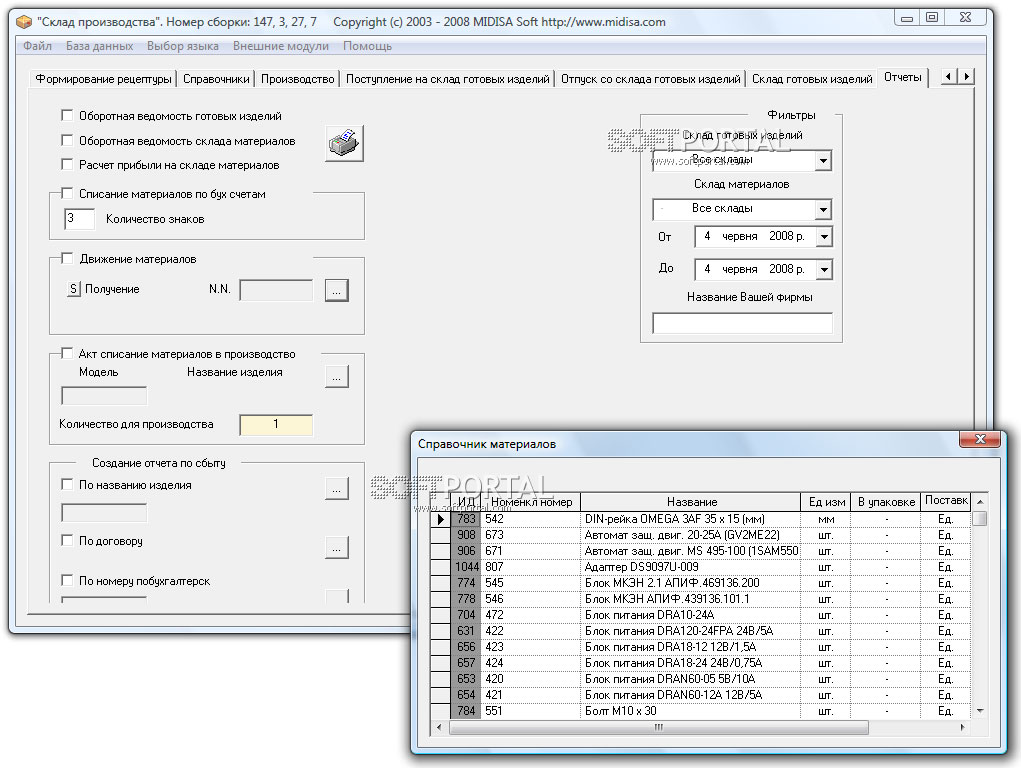This screenshot has width=1021, height=768.
Task: Maximize the main Склад производства window
Action: [x=932, y=18]
